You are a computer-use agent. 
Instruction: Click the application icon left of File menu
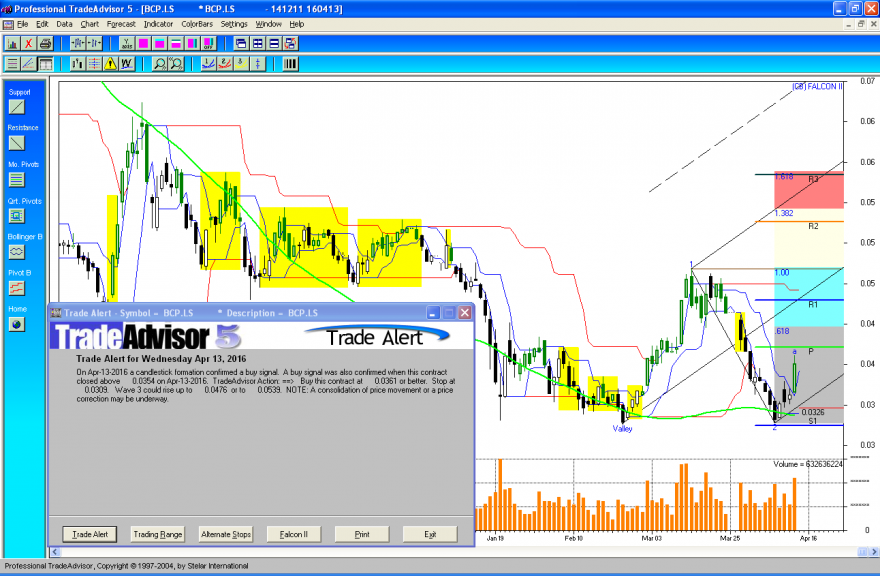(x=8, y=24)
